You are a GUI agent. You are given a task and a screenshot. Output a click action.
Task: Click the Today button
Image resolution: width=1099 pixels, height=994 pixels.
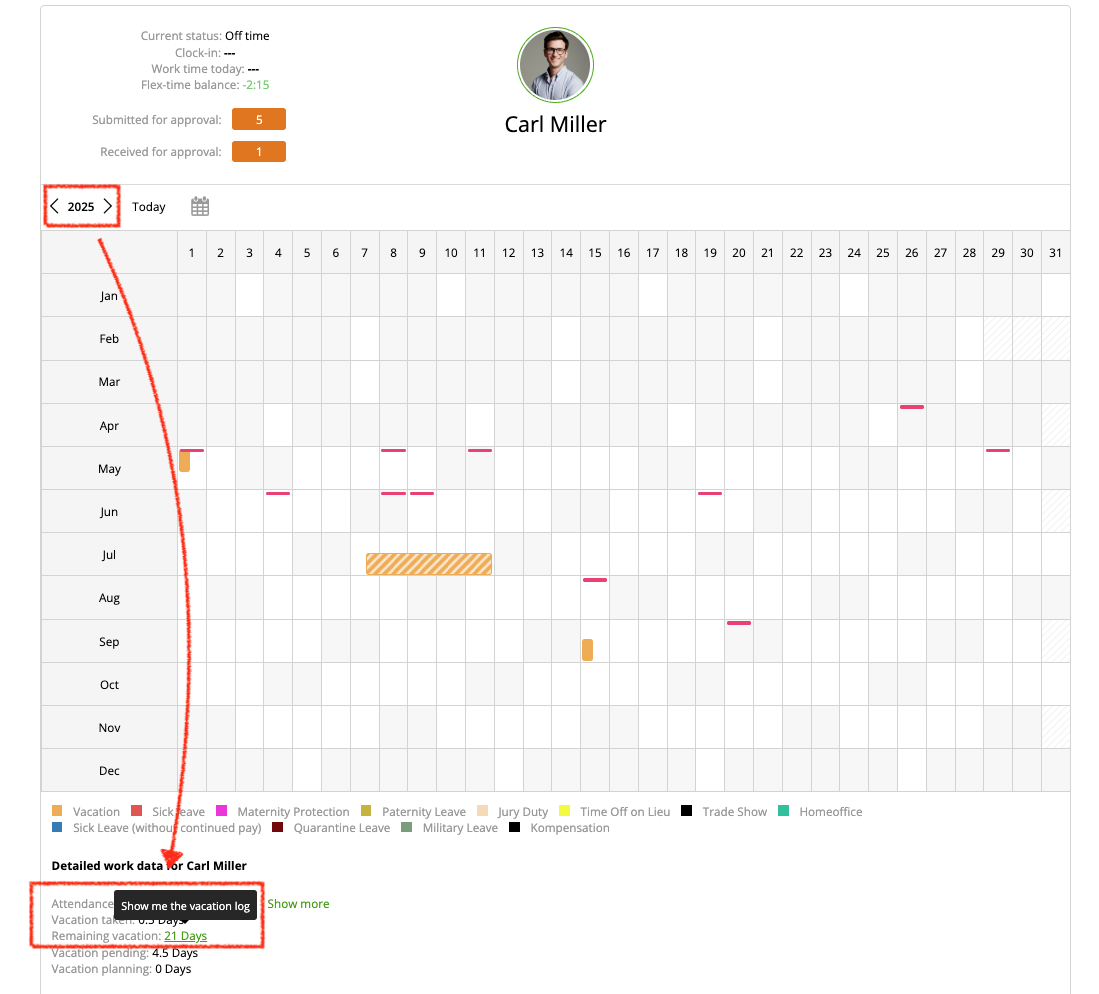point(149,207)
